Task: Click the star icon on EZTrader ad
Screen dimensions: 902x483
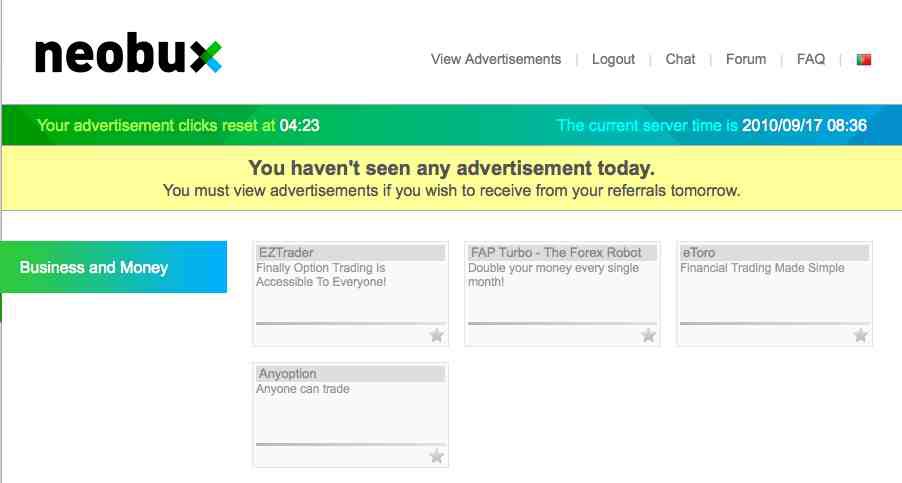Action: coord(436,335)
